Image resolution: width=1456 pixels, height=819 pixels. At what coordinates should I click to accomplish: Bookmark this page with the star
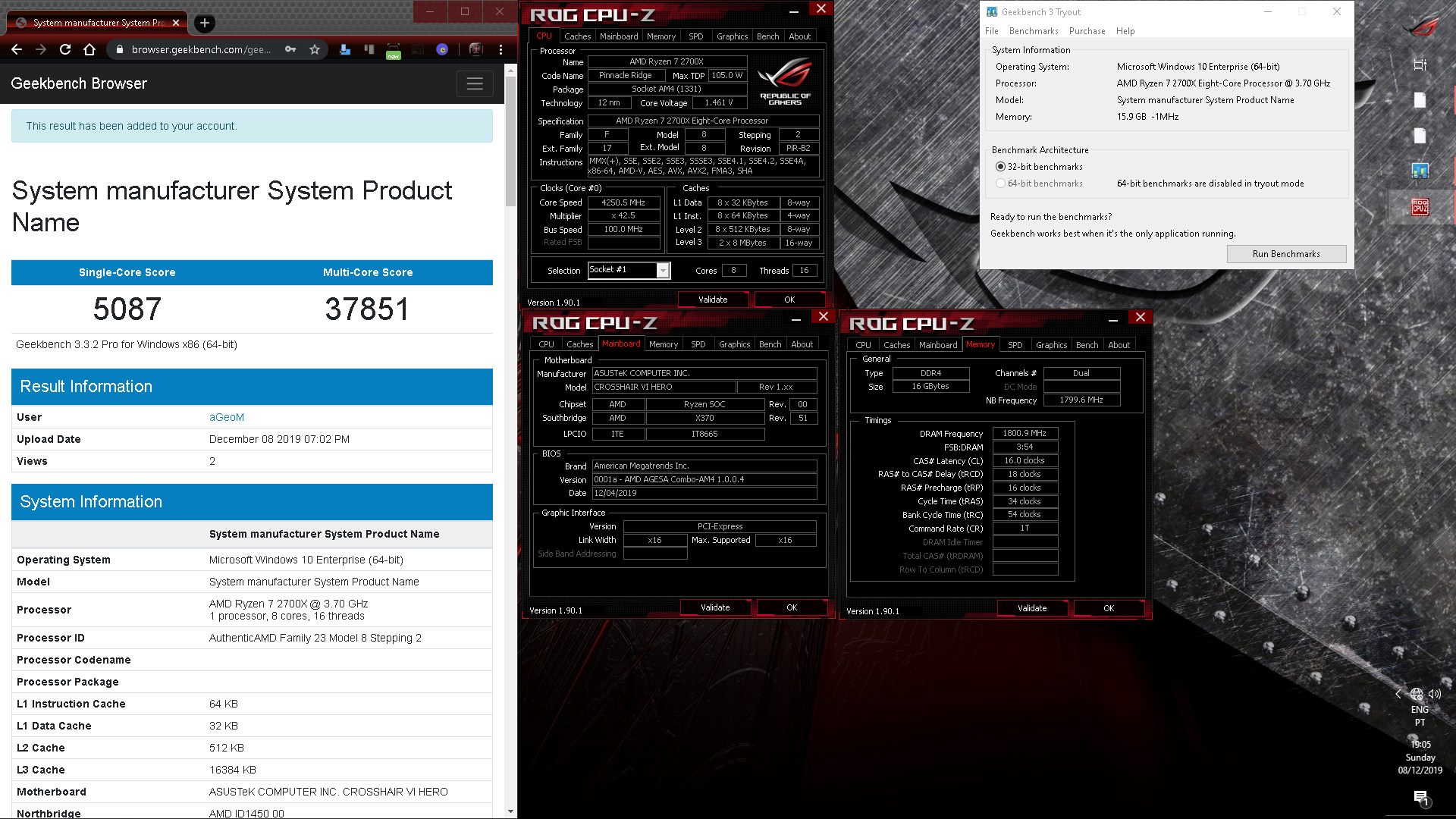pyautogui.click(x=315, y=49)
